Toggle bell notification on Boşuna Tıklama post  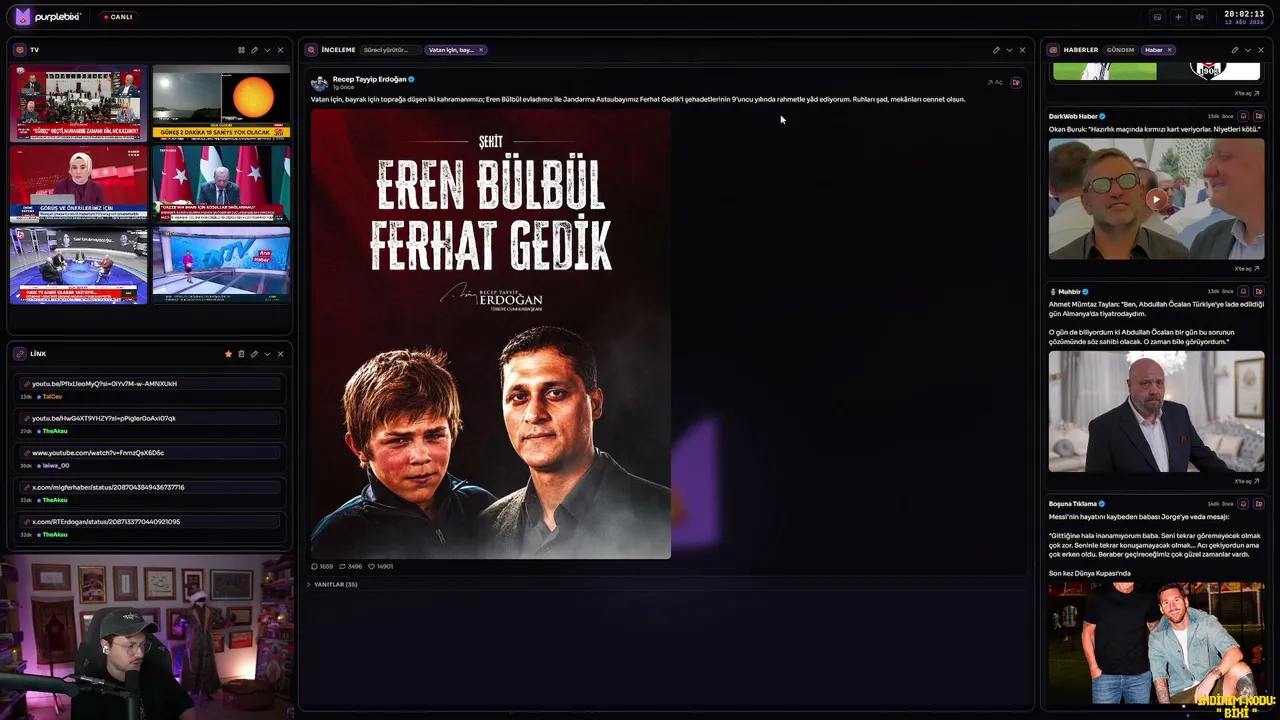point(1244,504)
